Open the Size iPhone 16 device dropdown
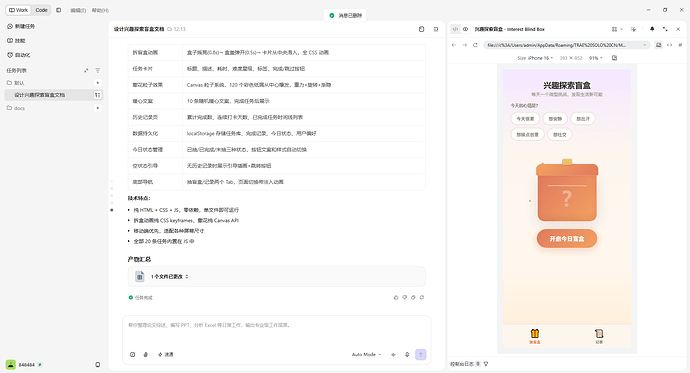 click(x=535, y=58)
